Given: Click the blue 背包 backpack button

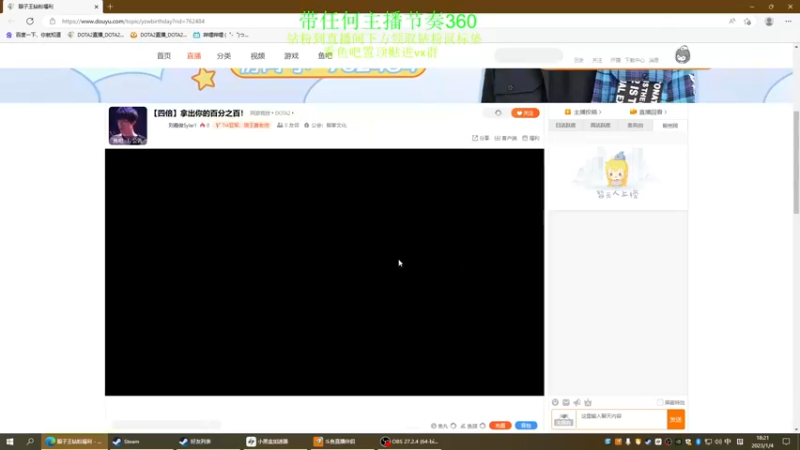Looking at the screenshot, I should coord(526,426).
